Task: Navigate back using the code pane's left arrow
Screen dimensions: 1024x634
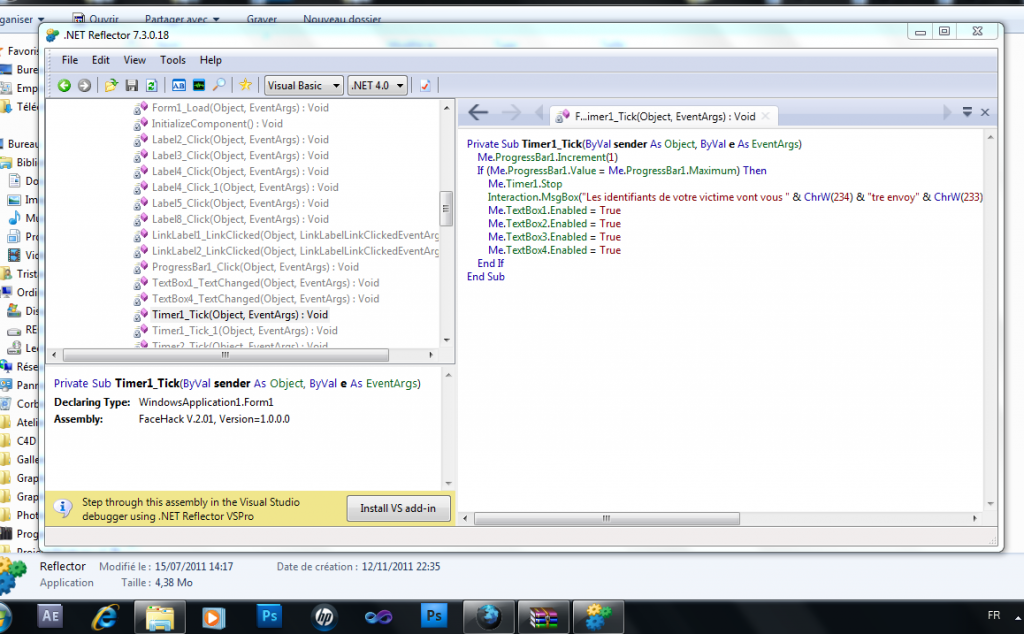Action: click(478, 113)
